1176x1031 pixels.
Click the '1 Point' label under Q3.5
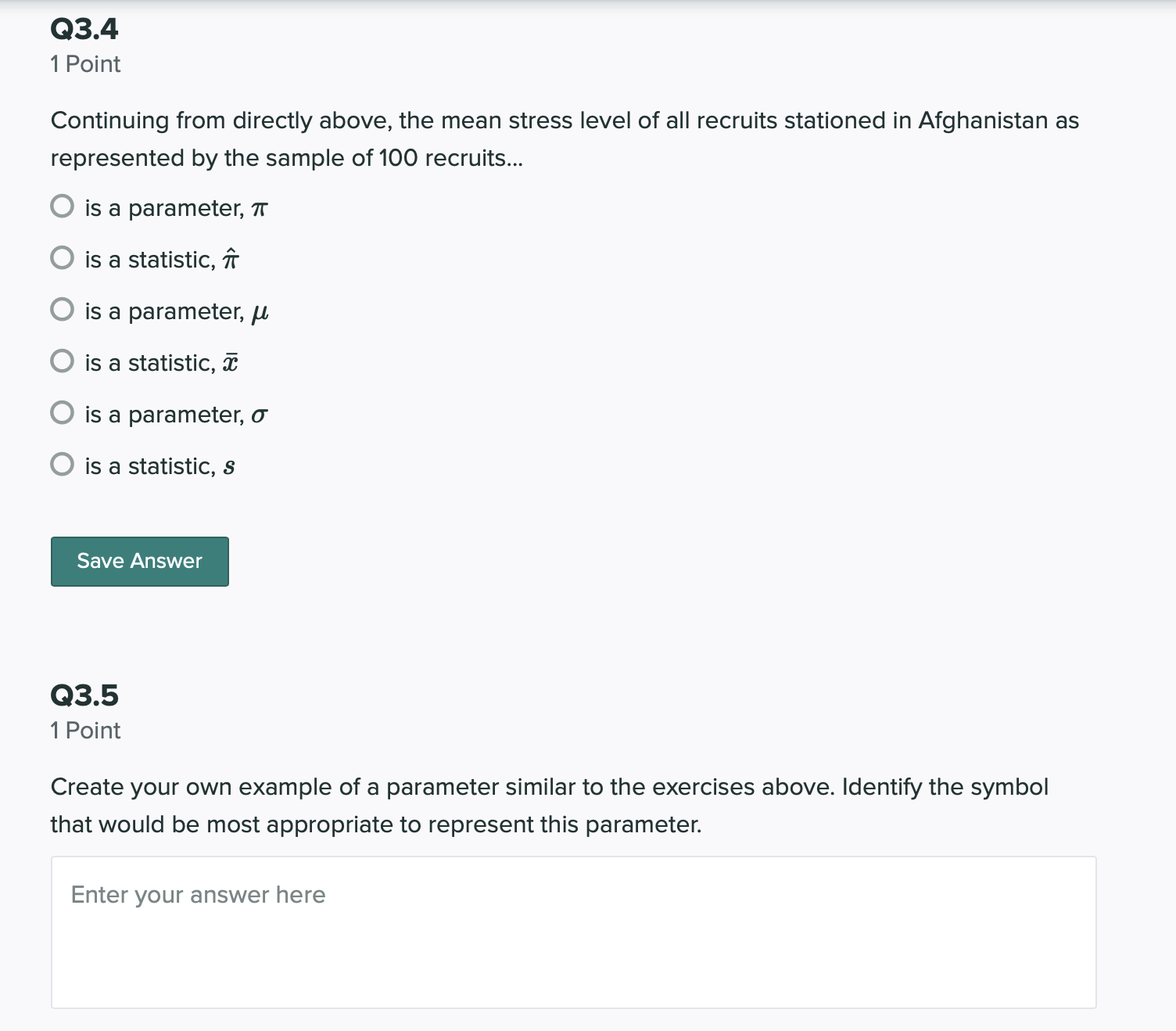(84, 731)
